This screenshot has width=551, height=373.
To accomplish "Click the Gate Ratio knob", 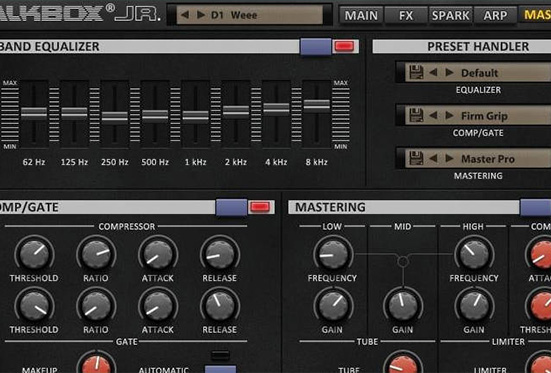I will pyautogui.click(x=96, y=306).
